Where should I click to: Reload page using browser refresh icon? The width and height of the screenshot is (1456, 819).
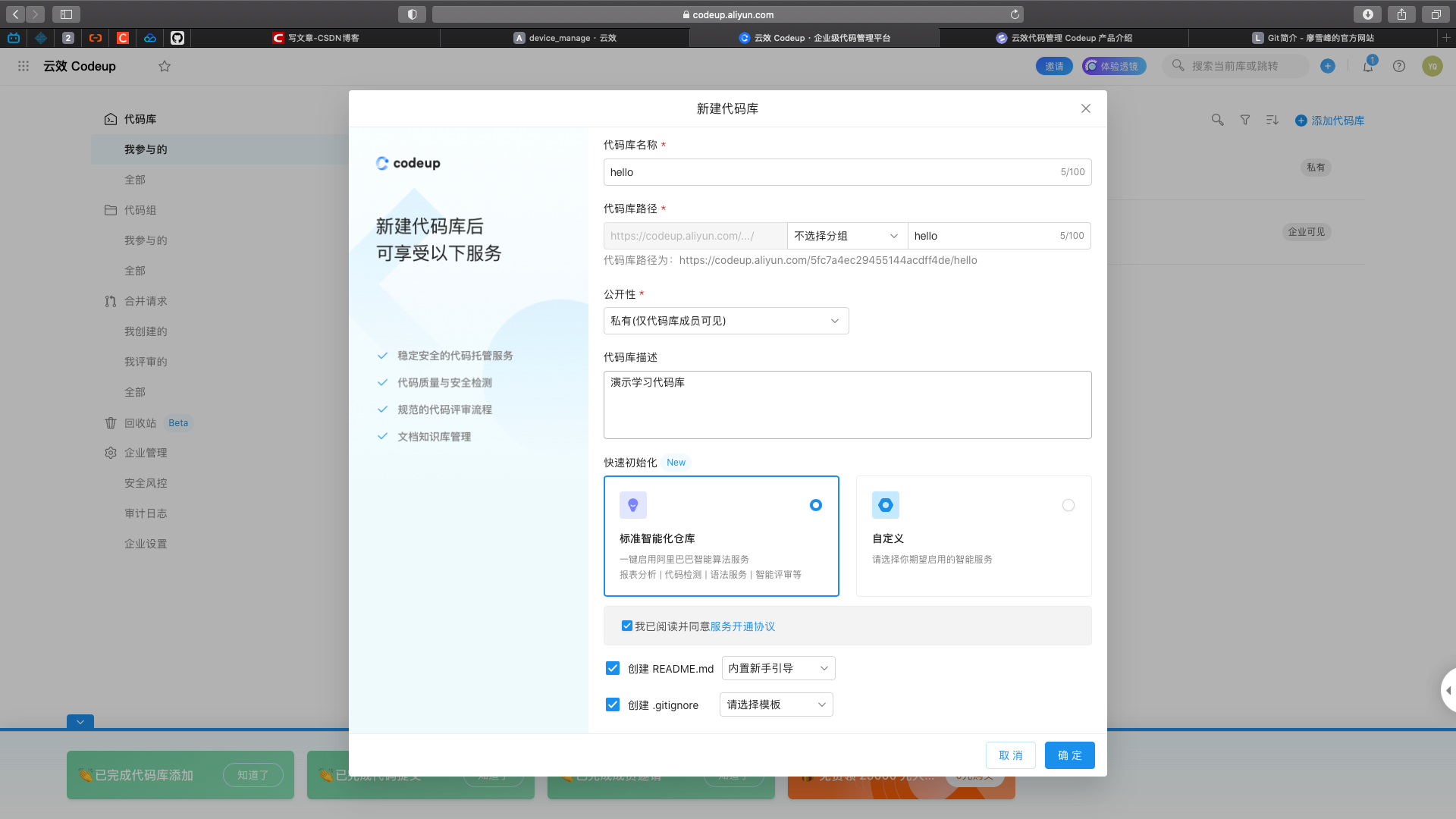tap(1015, 14)
